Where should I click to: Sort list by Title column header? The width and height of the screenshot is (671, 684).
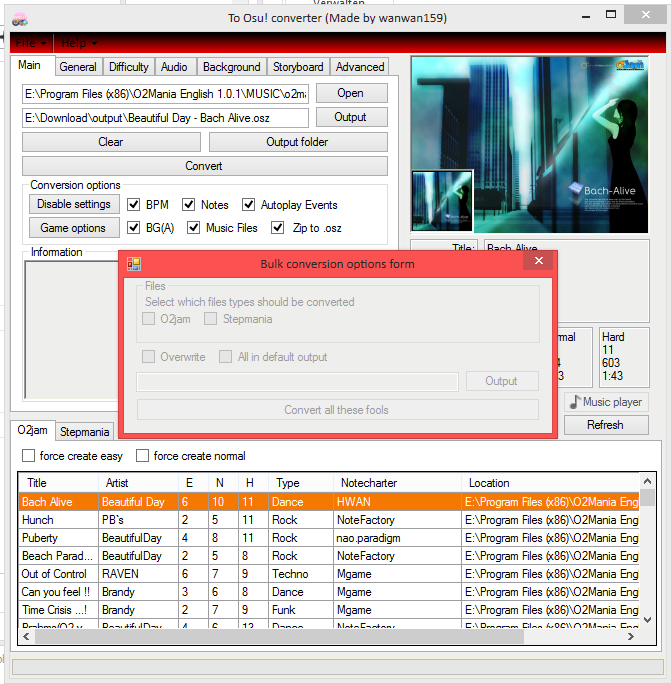point(58,483)
